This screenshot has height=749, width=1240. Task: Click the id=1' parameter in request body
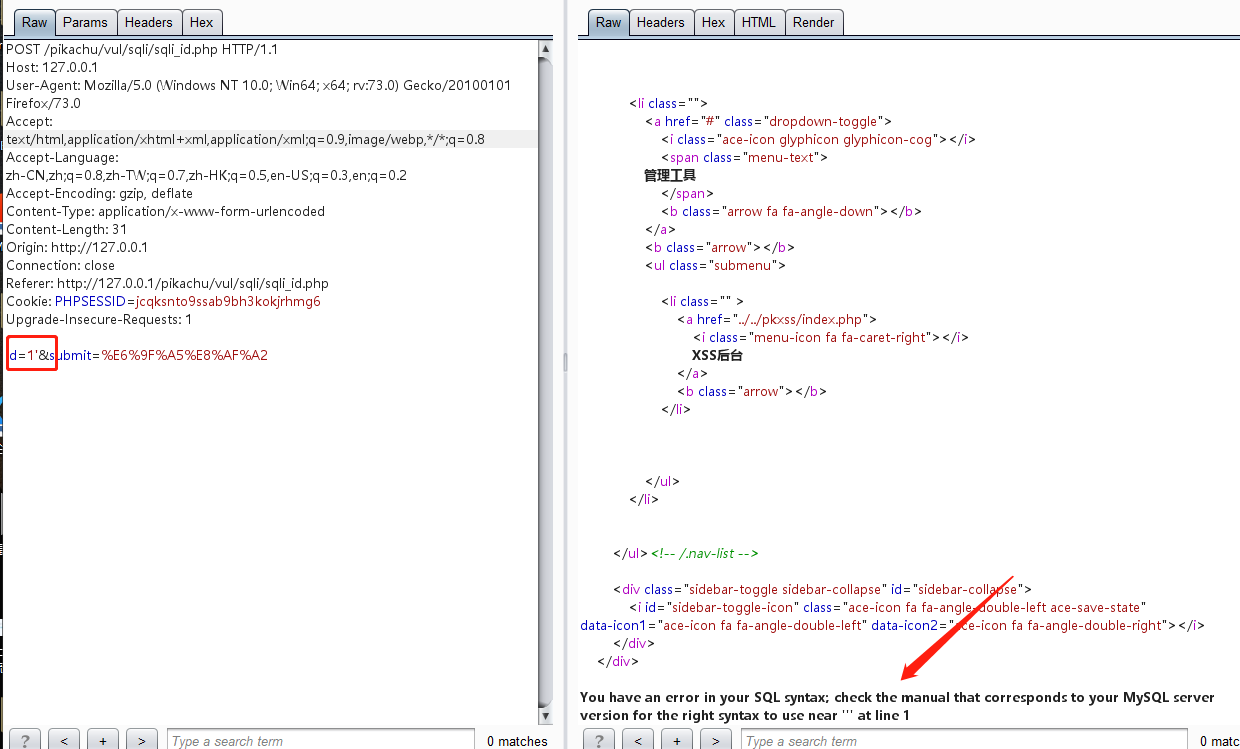click(x=24, y=355)
